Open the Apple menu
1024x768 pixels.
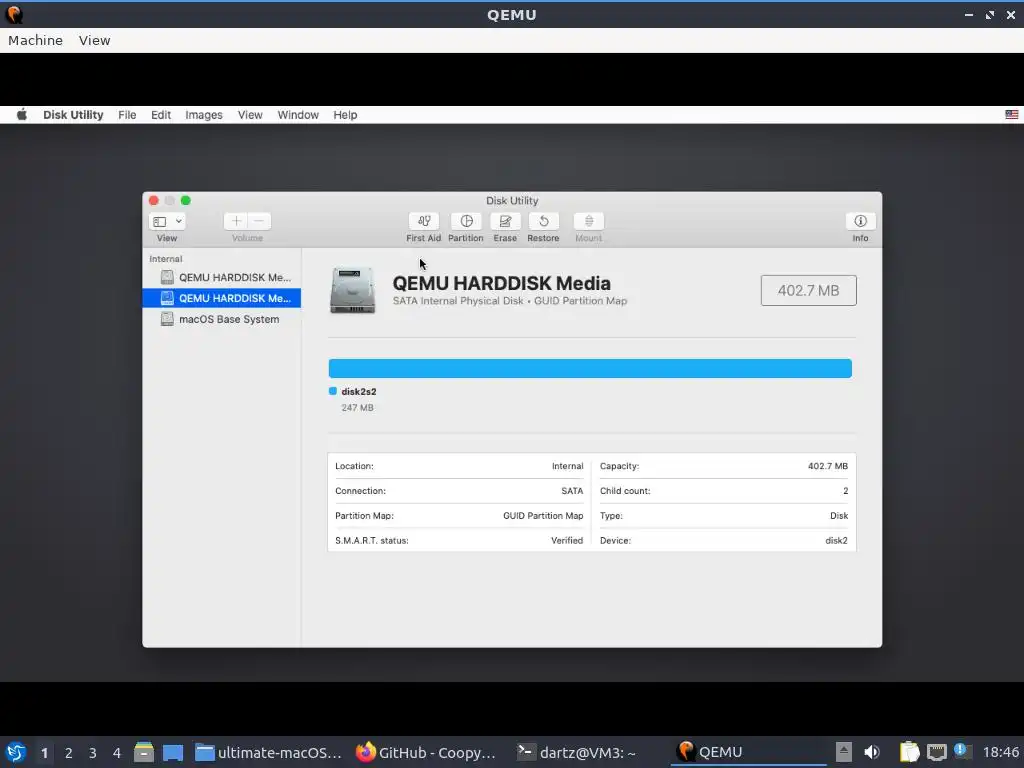pyautogui.click(x=22, y=115)
